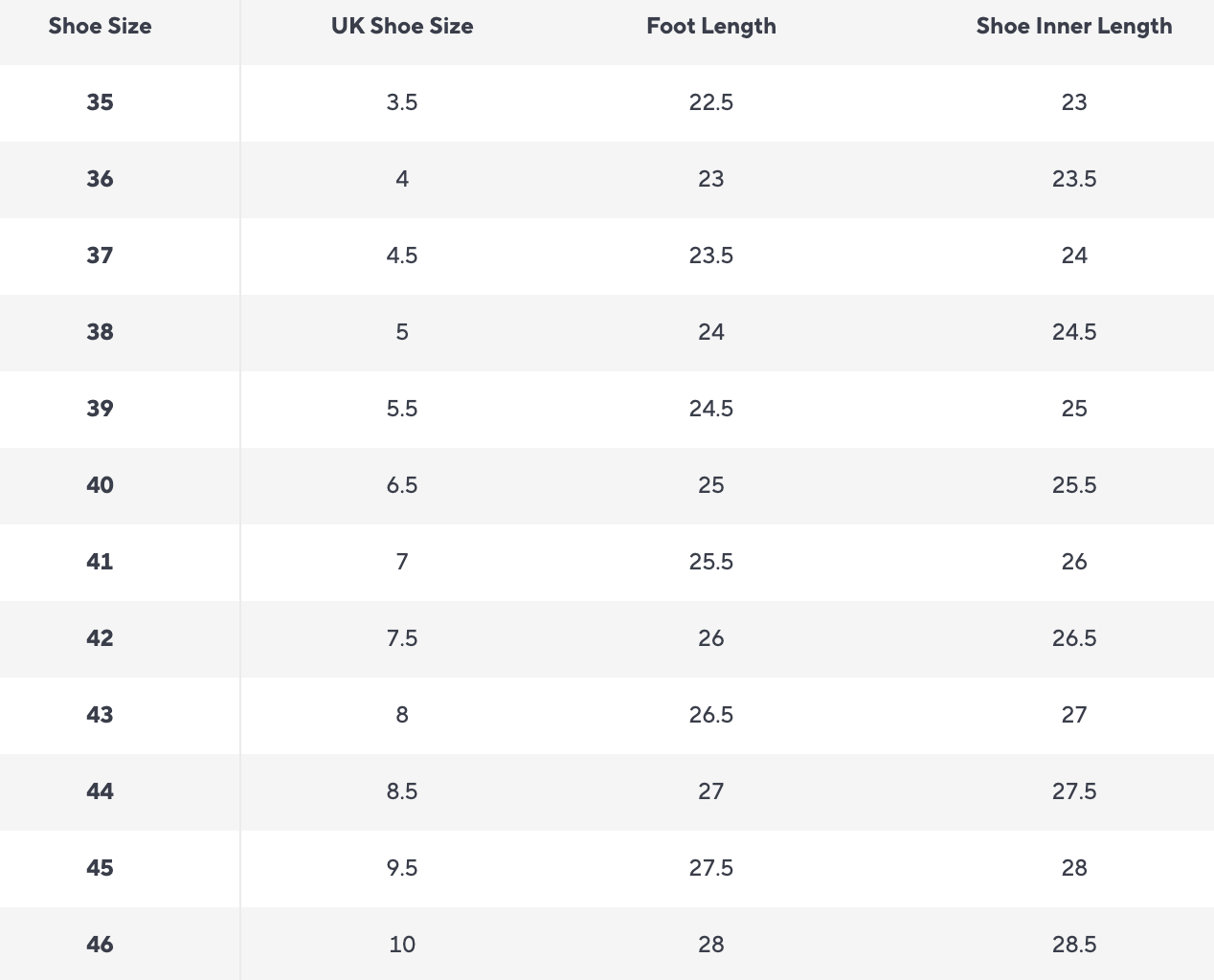This screenshot has height=980, width=1214.
Task: Click foot length 22.5 cell
Action: click(x=711, y=102)
